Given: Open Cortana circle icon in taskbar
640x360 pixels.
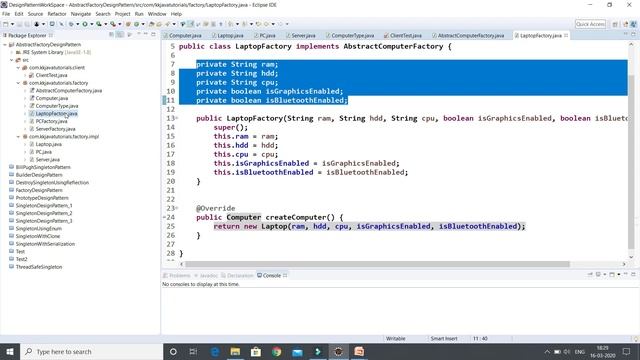Looking at the screenshot, I should [173, 351].
